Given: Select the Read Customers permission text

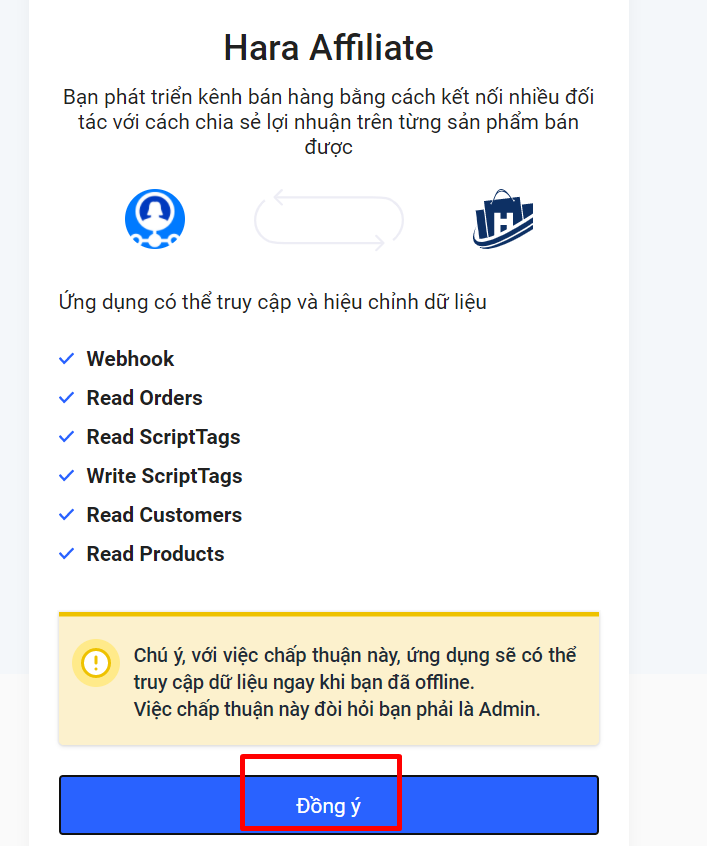Looking at the screenshot, I should point(165,515).
